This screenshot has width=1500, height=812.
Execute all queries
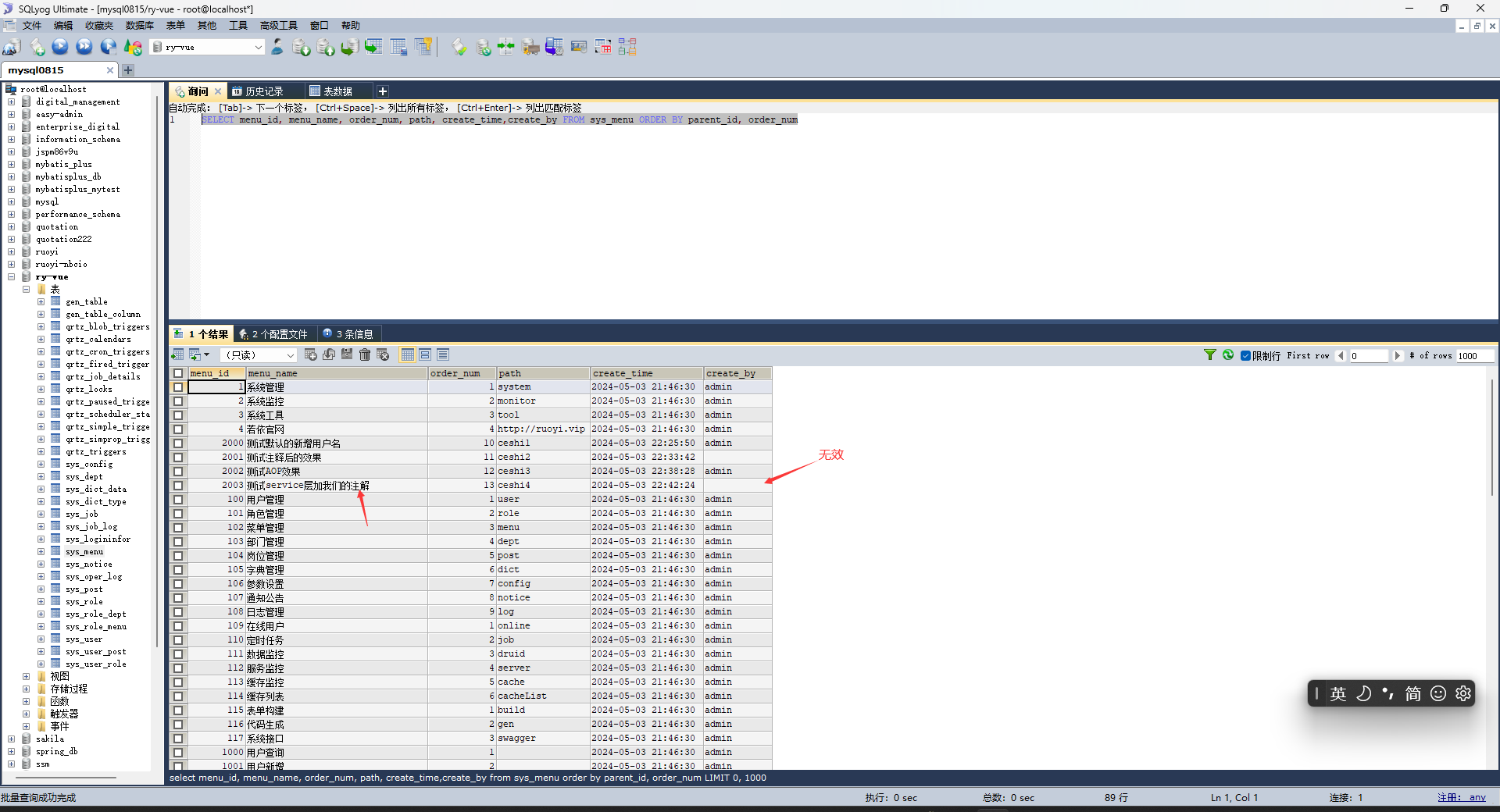pos(84,48)
